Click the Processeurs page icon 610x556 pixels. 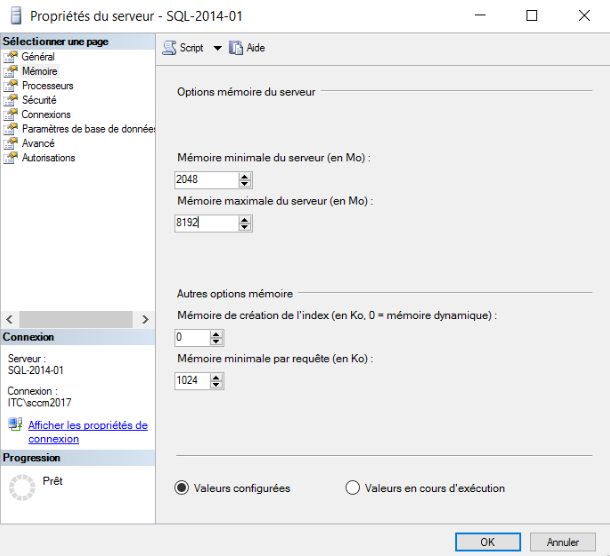11,86
